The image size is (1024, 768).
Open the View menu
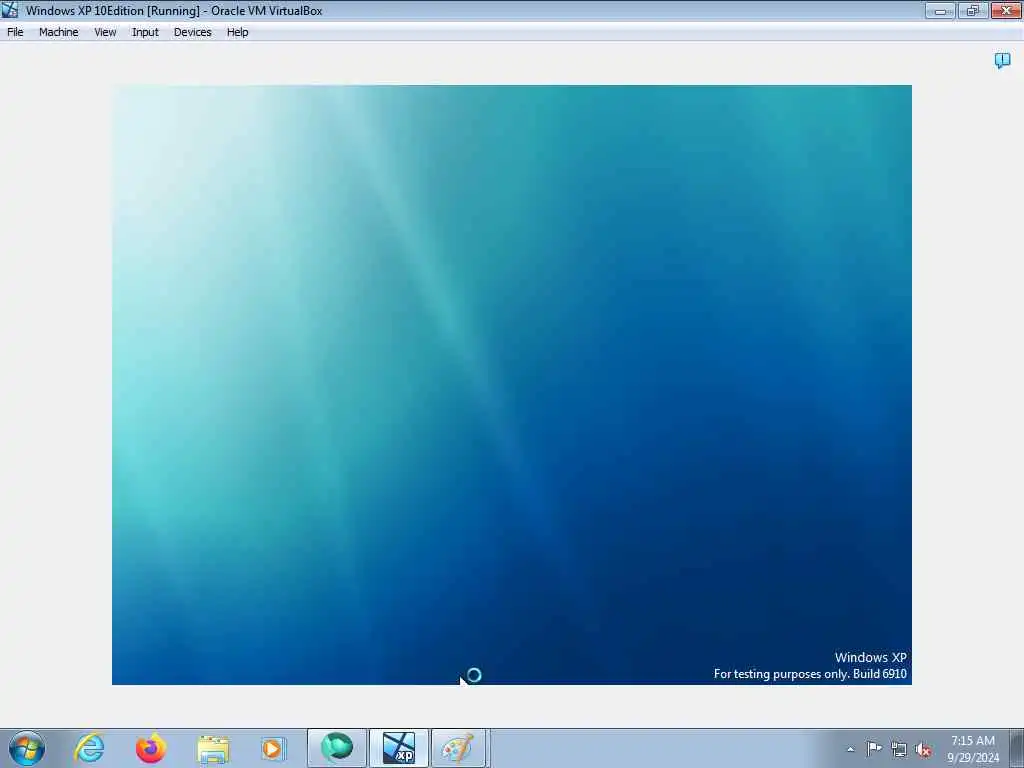(x=104, y=32)
